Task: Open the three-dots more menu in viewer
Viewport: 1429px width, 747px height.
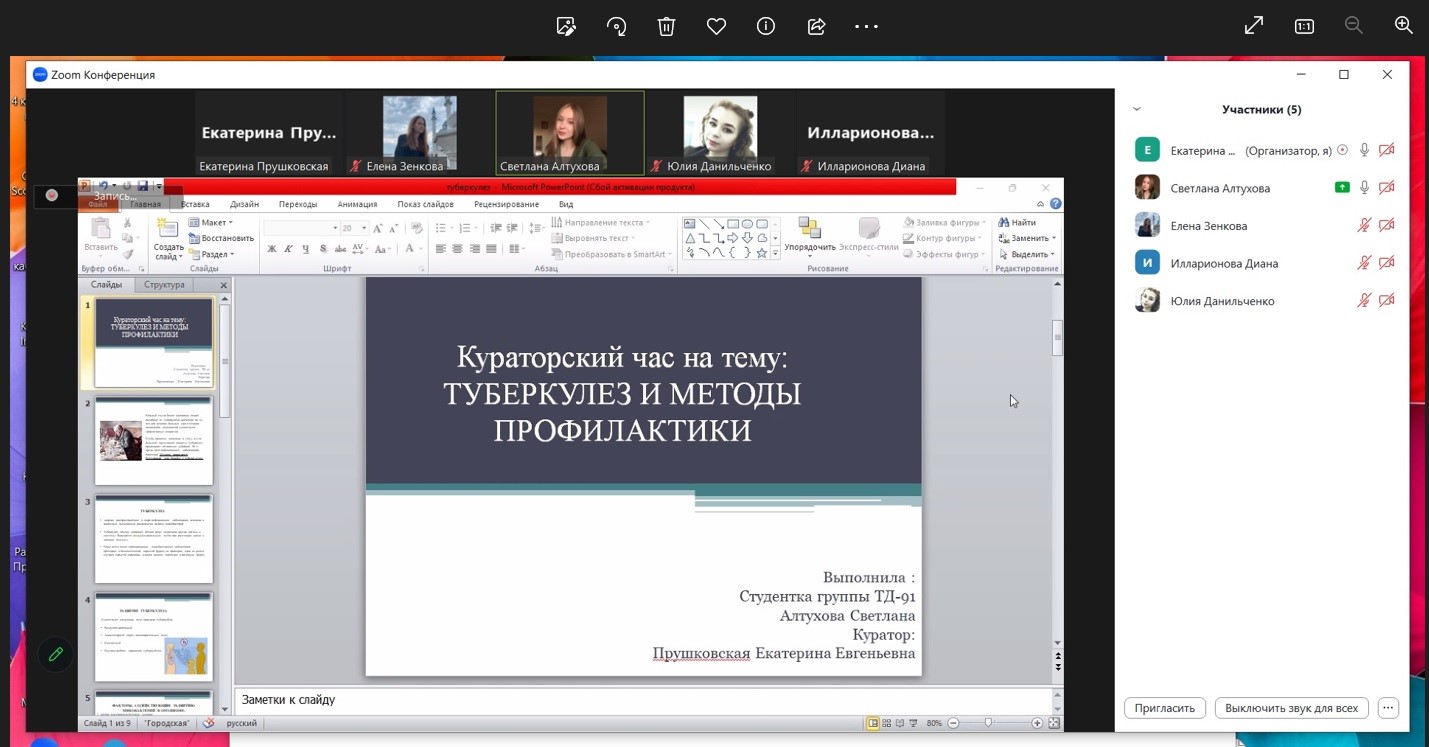Action: point(866,27)
